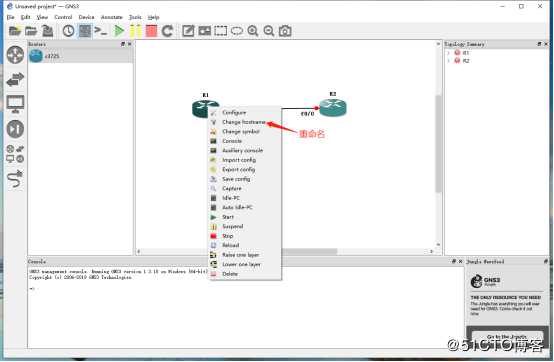
Task: Open the Edit menu
Action: pos(25,17)
